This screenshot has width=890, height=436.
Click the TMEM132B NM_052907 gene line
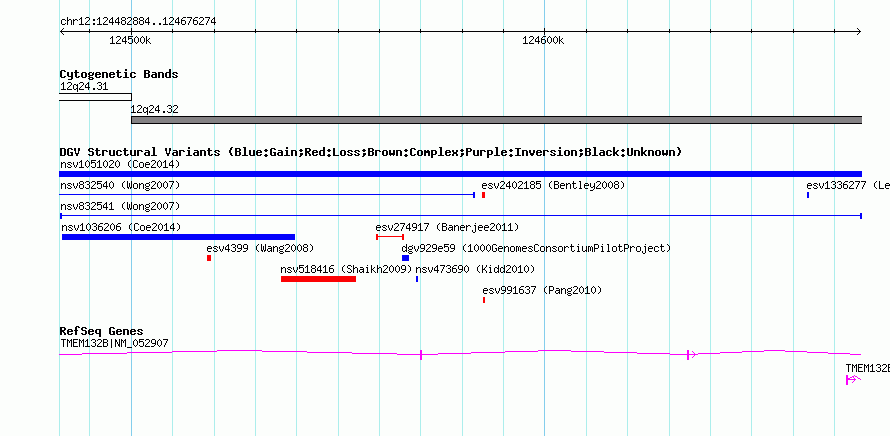click(x=460, y=354)
